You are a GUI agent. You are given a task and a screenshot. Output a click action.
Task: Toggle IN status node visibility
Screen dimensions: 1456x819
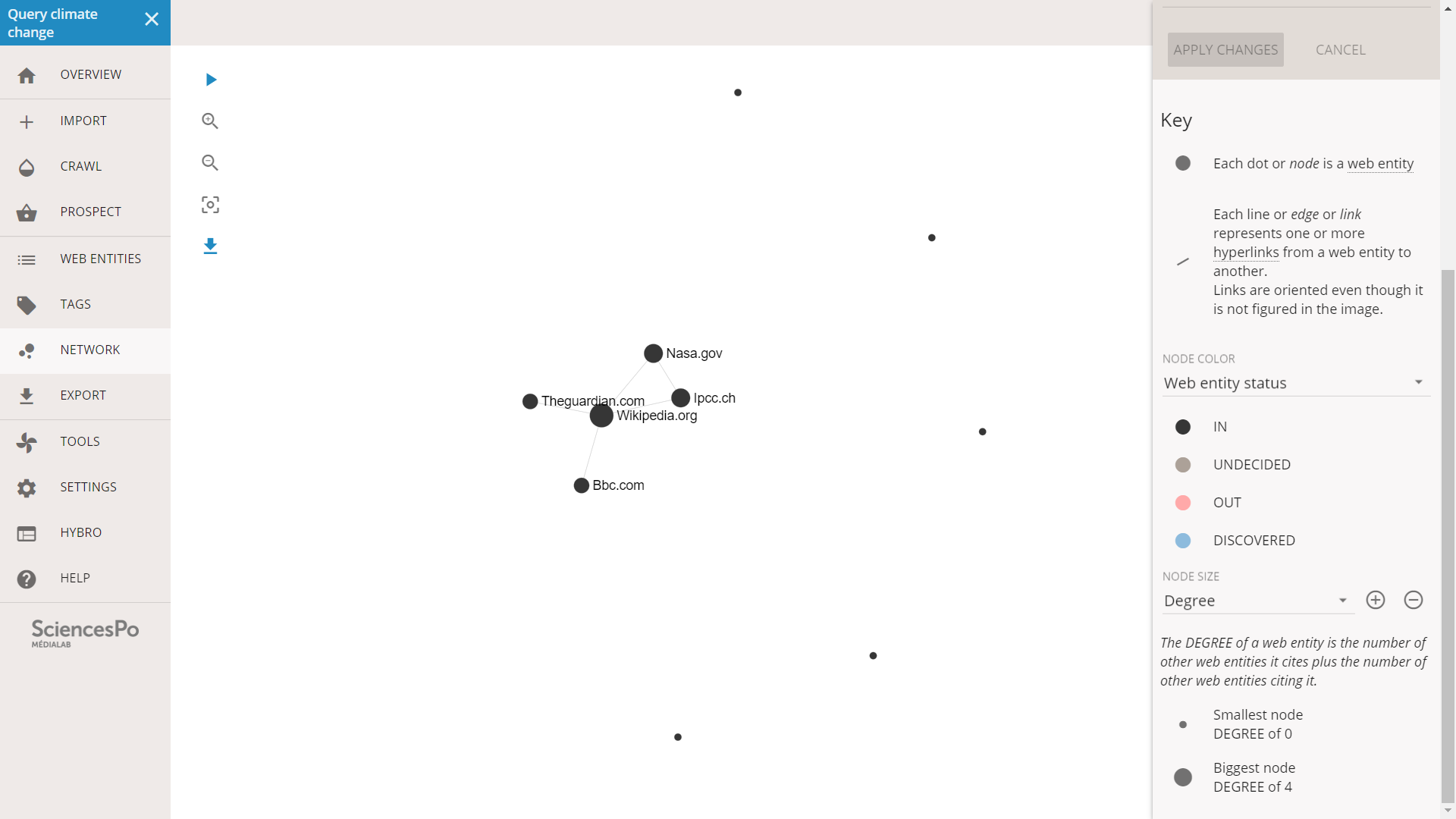point(1183,426)
